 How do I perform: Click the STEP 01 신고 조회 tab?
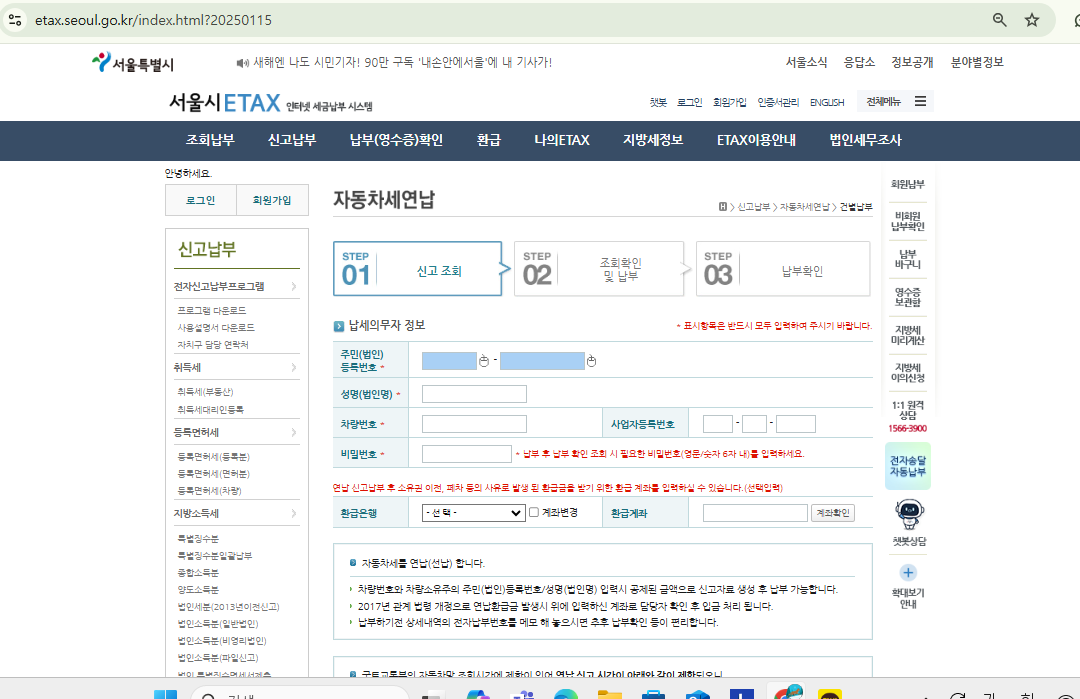417,269
